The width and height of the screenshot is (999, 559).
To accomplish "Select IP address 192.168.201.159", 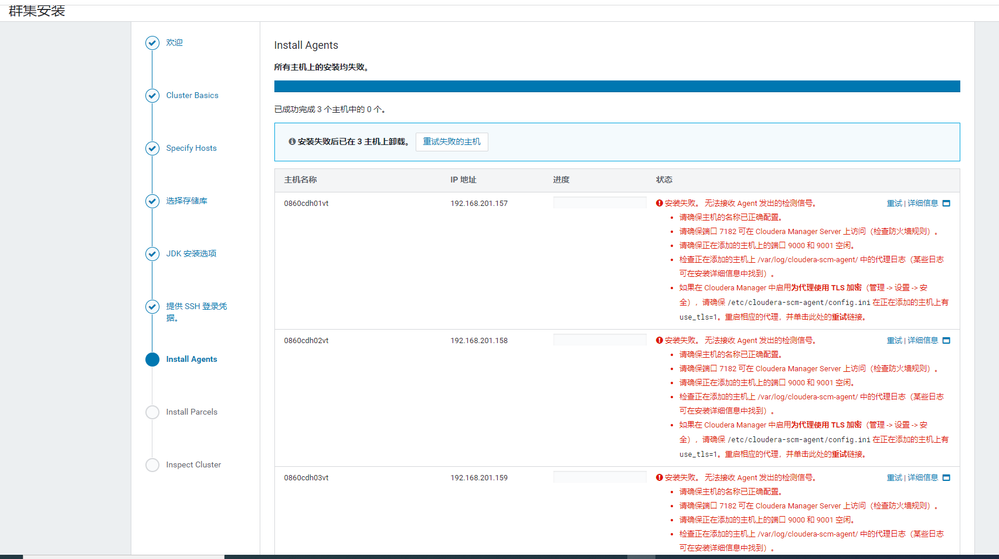I will (x=479, y=477).
